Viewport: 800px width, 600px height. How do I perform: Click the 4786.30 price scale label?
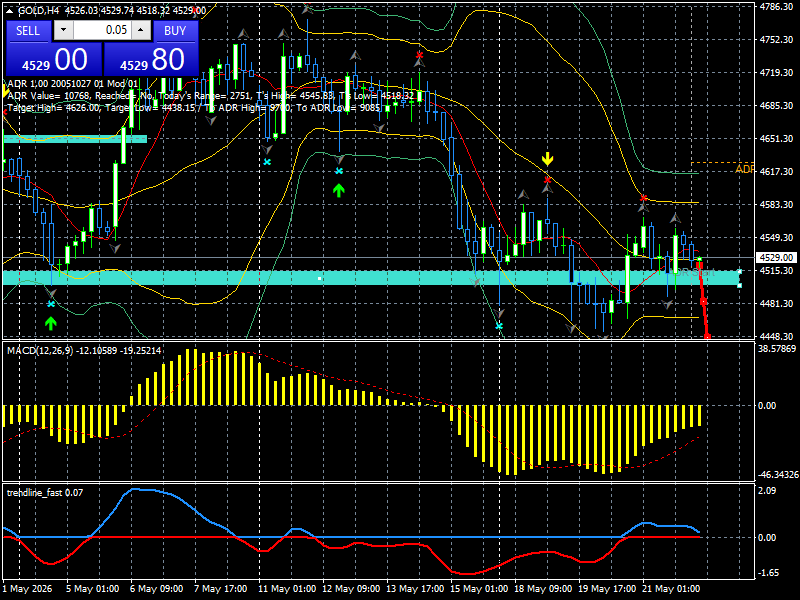pyautogui.click(x=777, y=7)
